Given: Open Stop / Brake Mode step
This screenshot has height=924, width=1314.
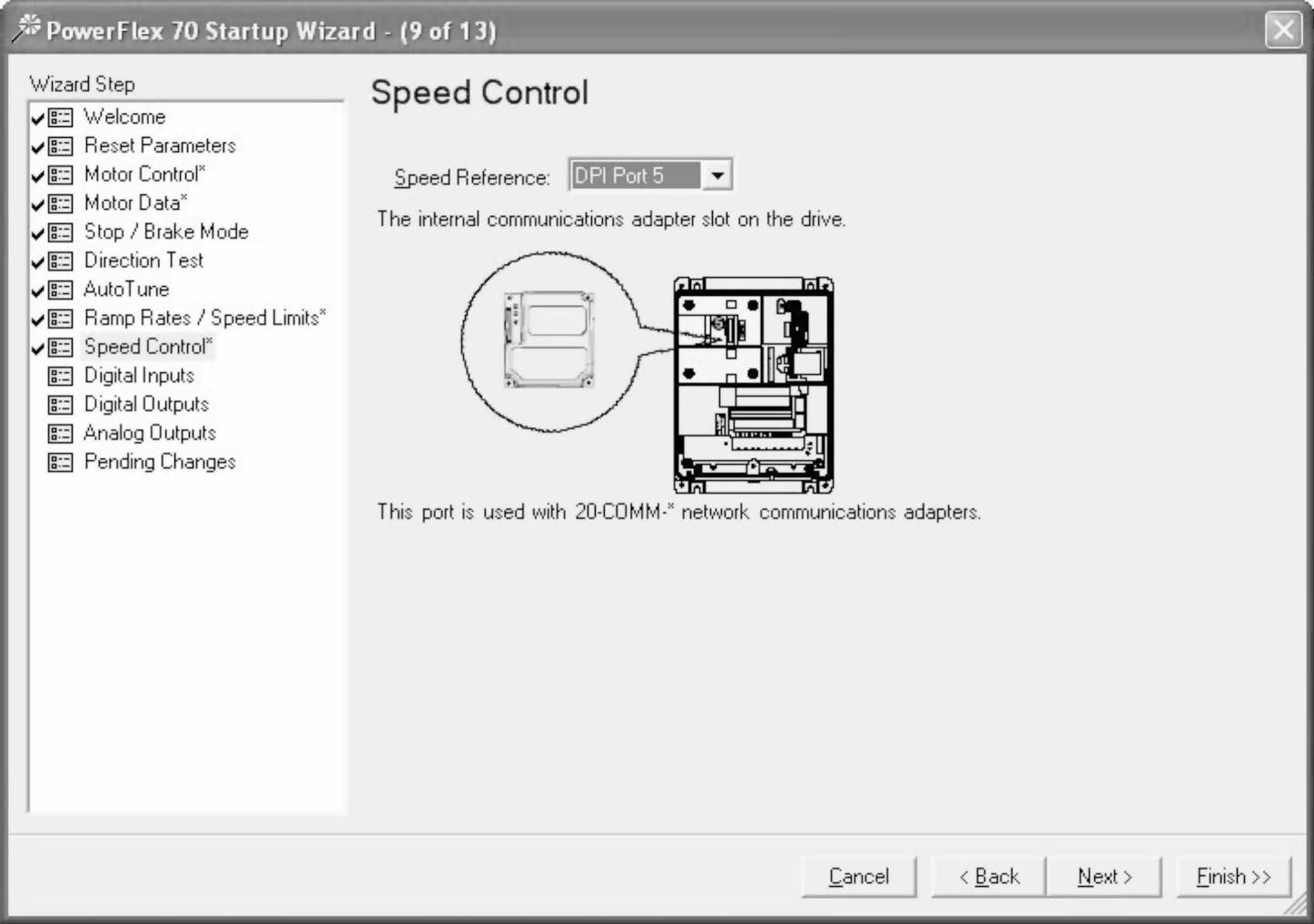Looking at the screenshot, I should (166, 231).
